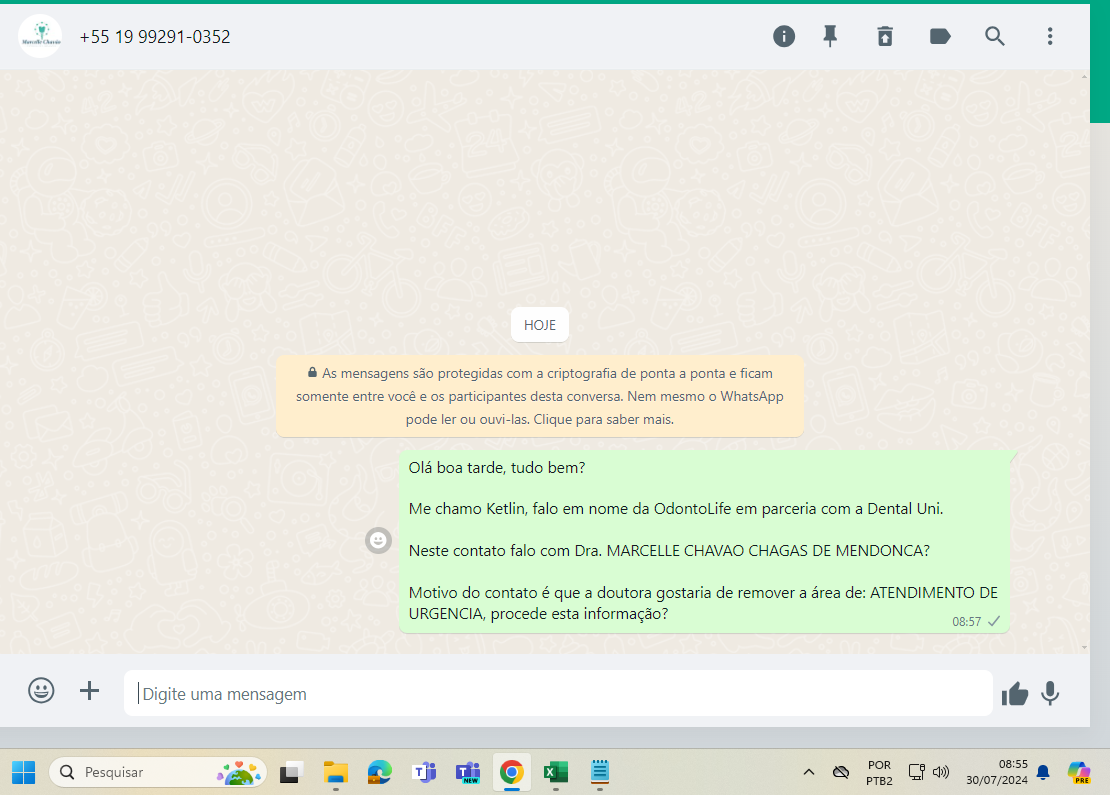
Task: Click the 08:57 message timestamp
Action: click(x=966, y=622)
